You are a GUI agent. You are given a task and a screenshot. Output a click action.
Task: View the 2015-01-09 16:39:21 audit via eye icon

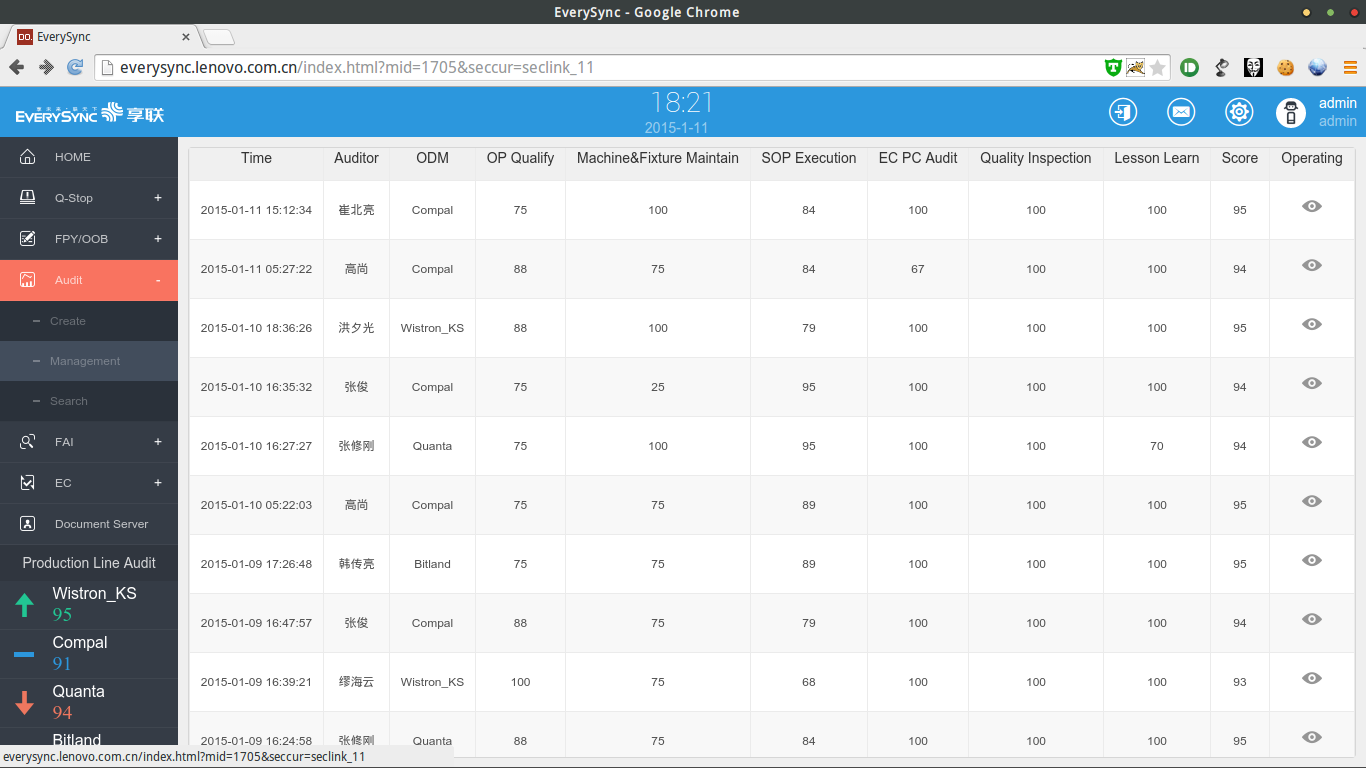tap(1312, 678)
